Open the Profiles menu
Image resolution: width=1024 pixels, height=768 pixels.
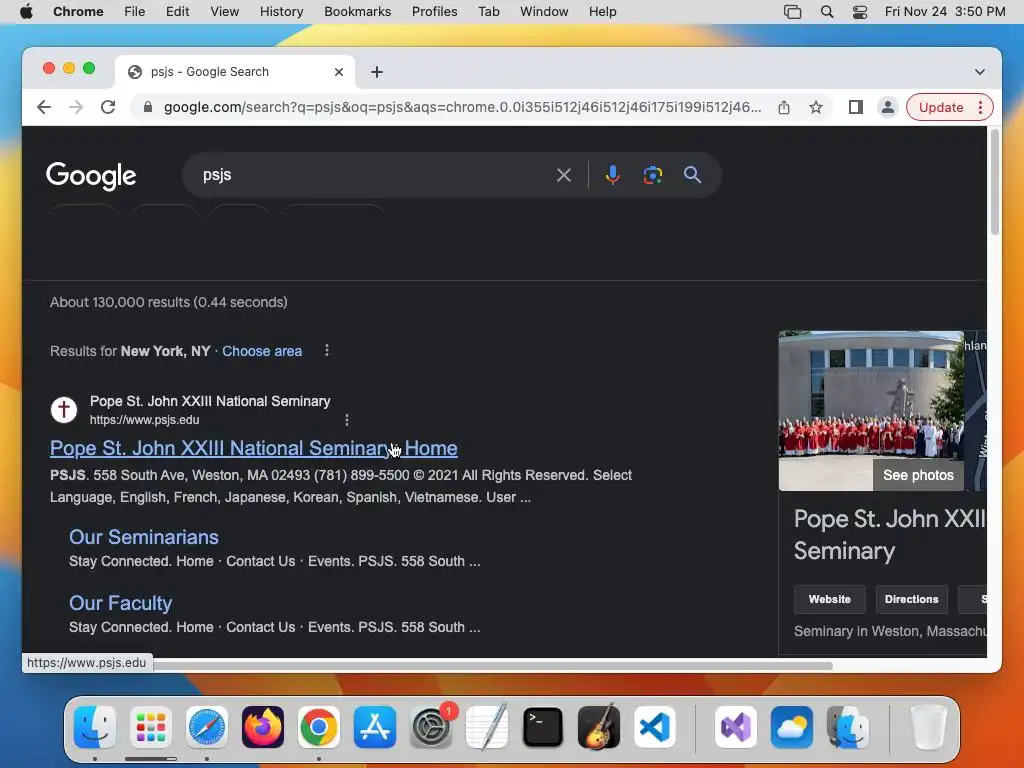[x=434, y=12]
